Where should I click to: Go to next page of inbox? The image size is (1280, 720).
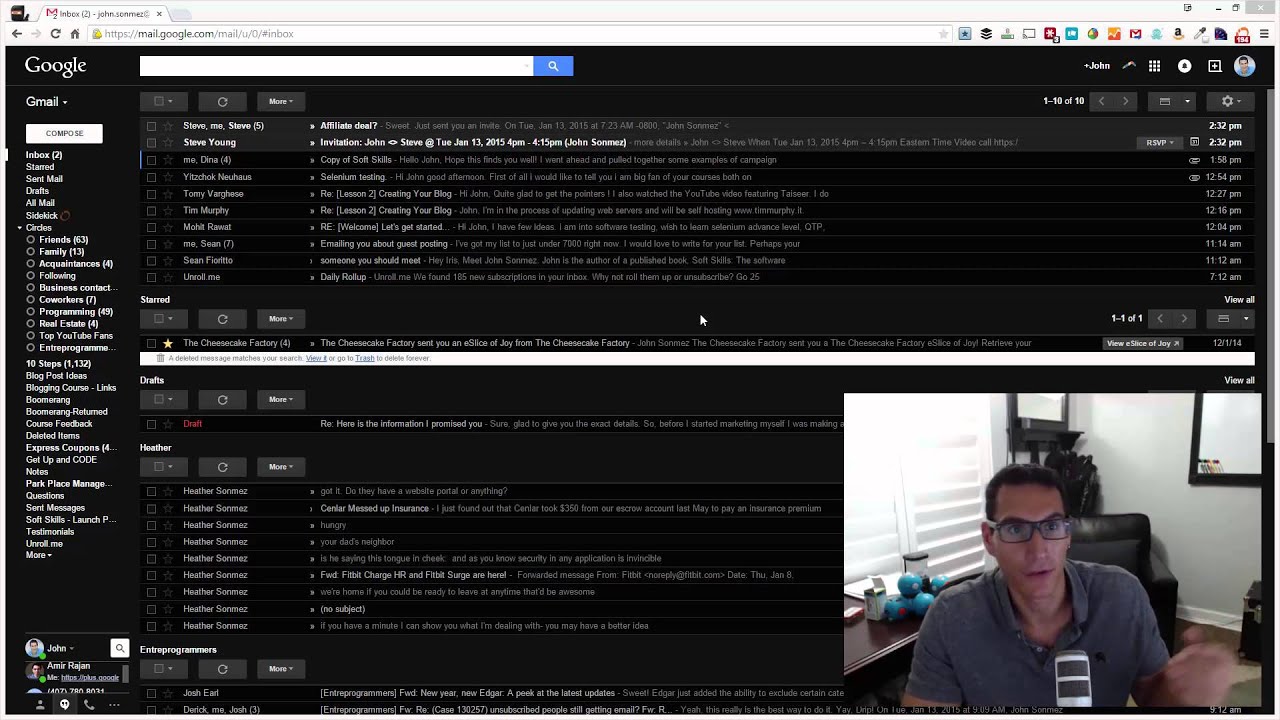1125,101
